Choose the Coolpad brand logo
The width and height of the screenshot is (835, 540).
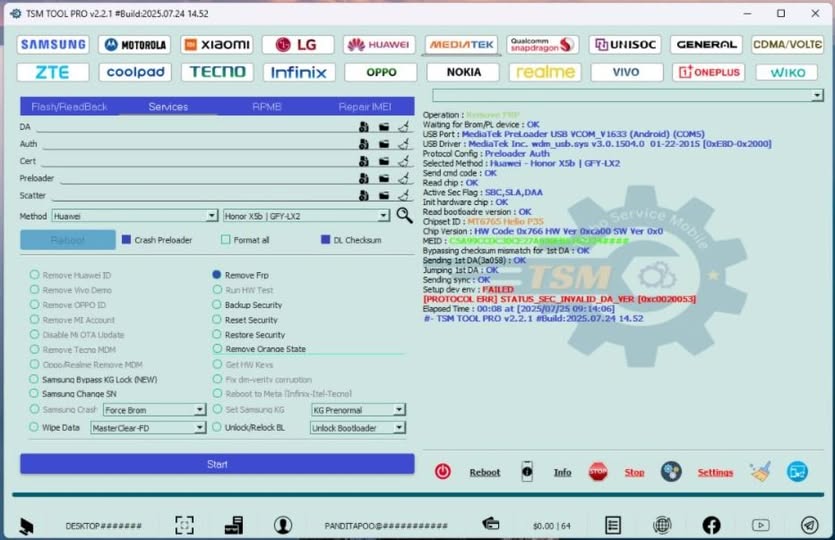135,72
